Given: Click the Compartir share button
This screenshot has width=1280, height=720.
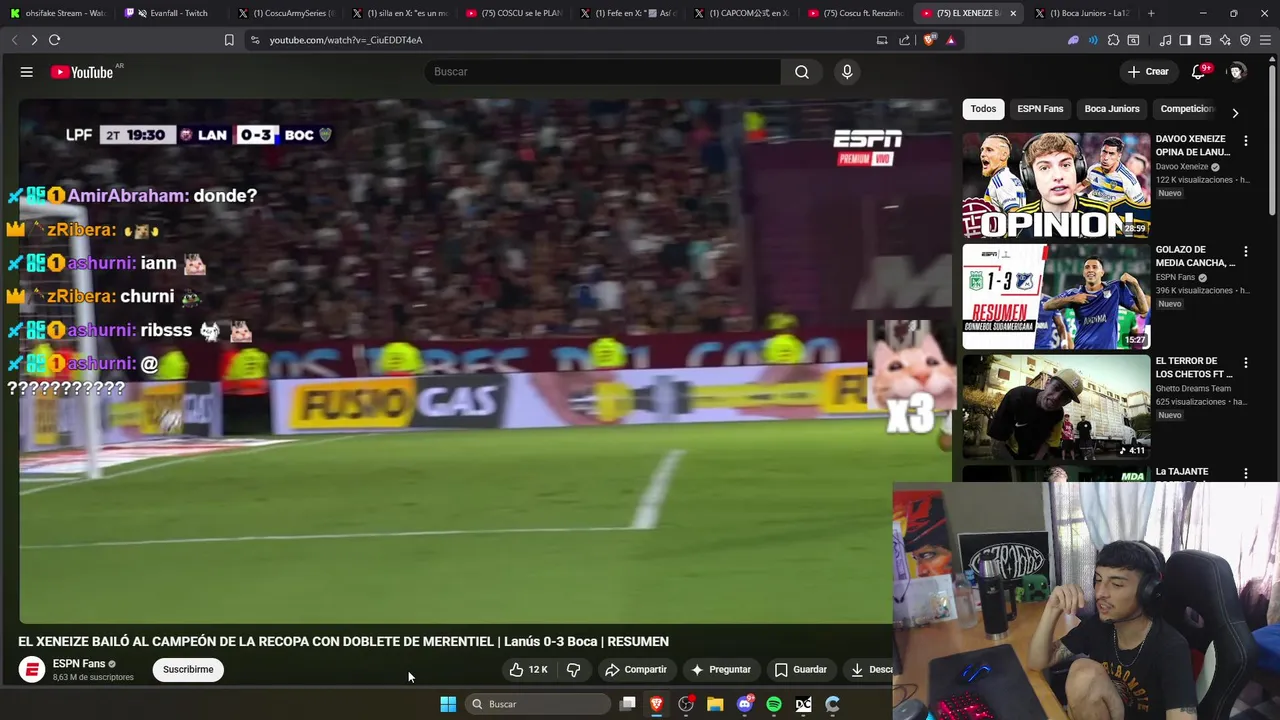Looking at the screenshot, I should [636, 670].
